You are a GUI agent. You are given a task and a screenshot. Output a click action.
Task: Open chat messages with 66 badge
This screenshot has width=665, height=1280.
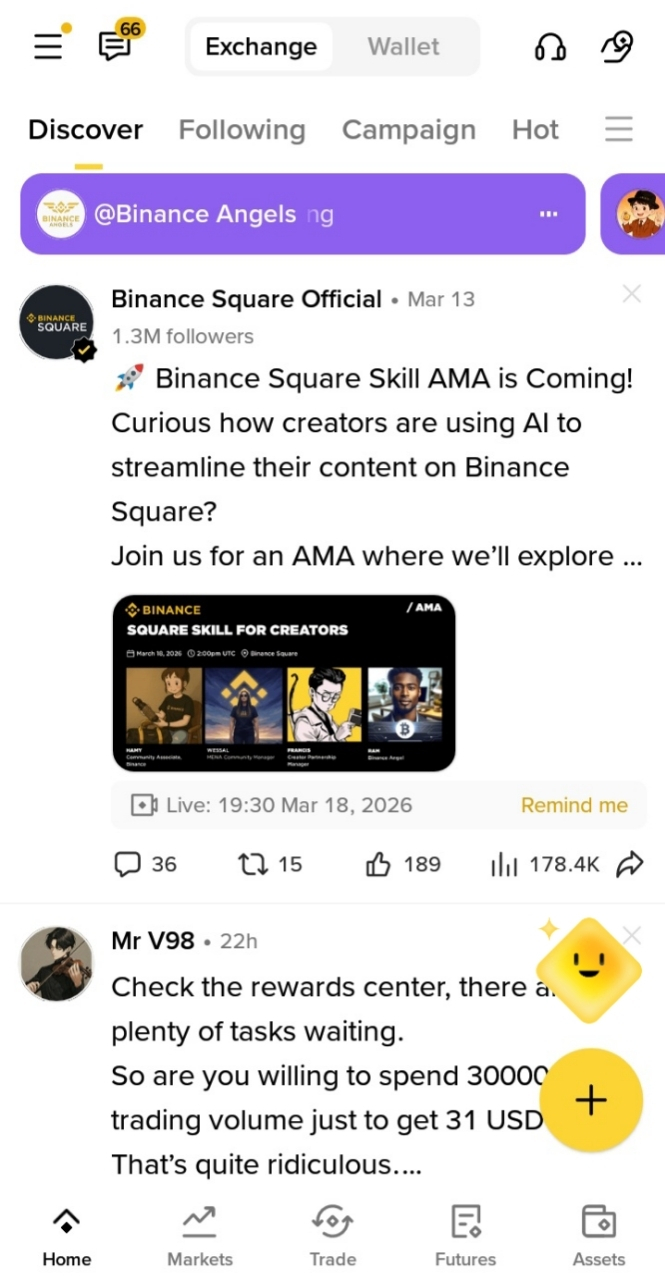(x=115, y=47)
